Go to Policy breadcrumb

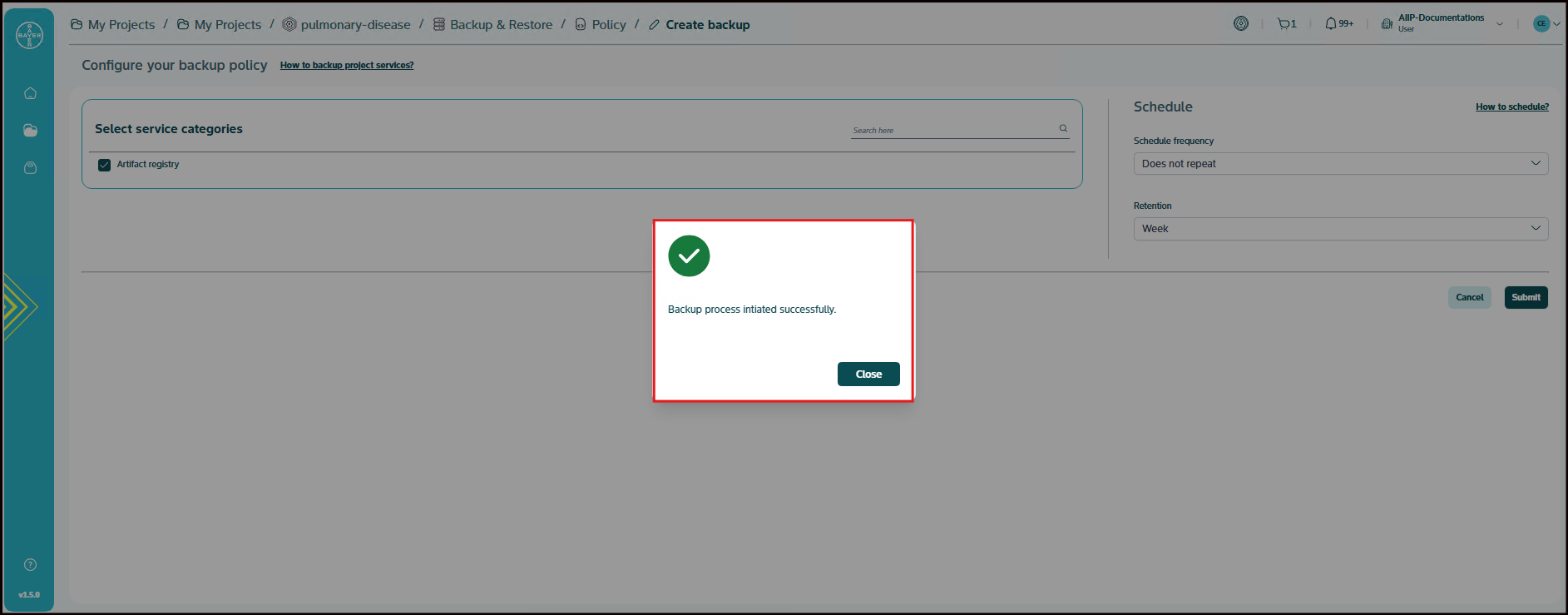point(608,25)
